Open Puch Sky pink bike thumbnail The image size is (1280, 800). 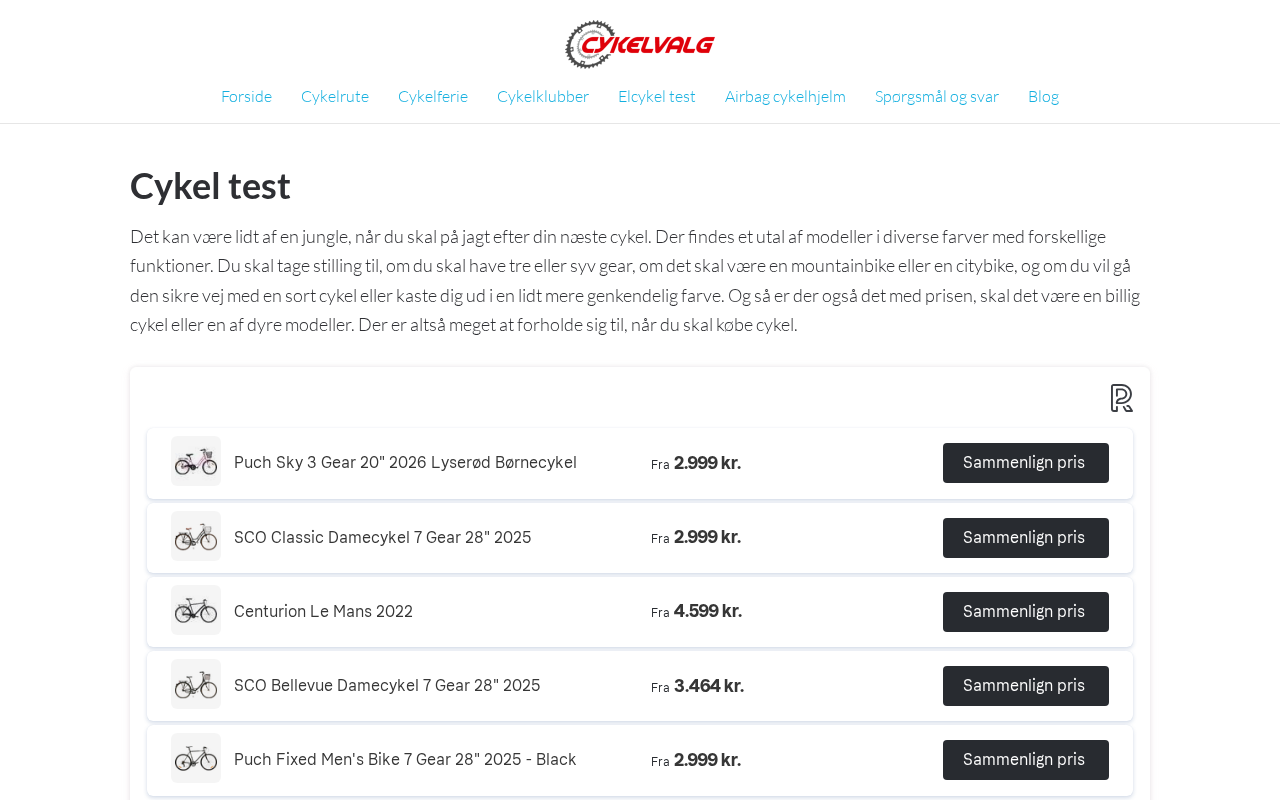click(196, 461)
